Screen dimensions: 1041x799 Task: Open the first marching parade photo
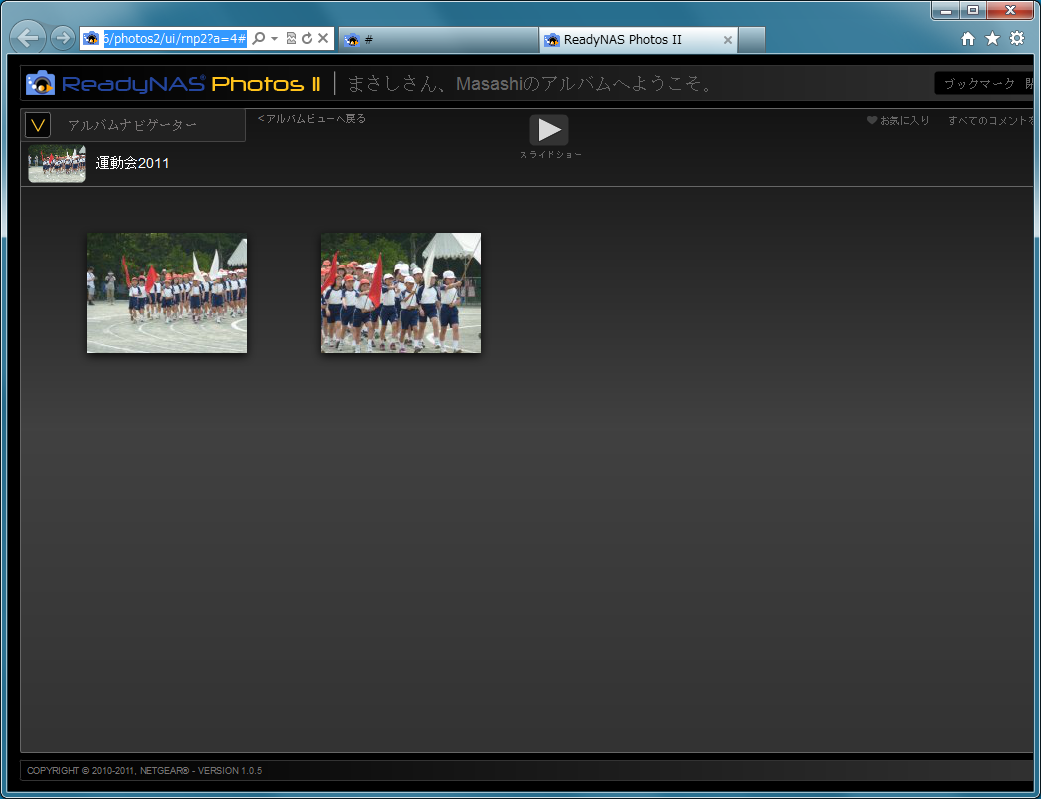(167, 293)
